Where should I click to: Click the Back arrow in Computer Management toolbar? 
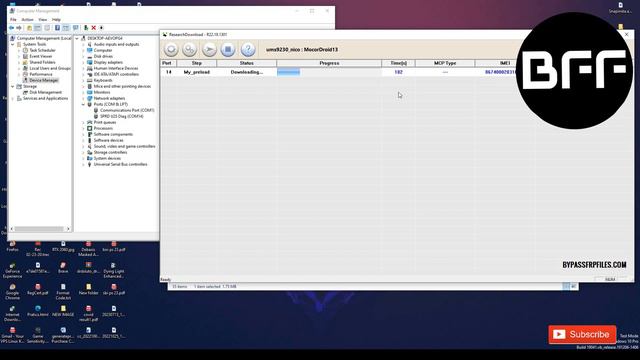(11, 28)
